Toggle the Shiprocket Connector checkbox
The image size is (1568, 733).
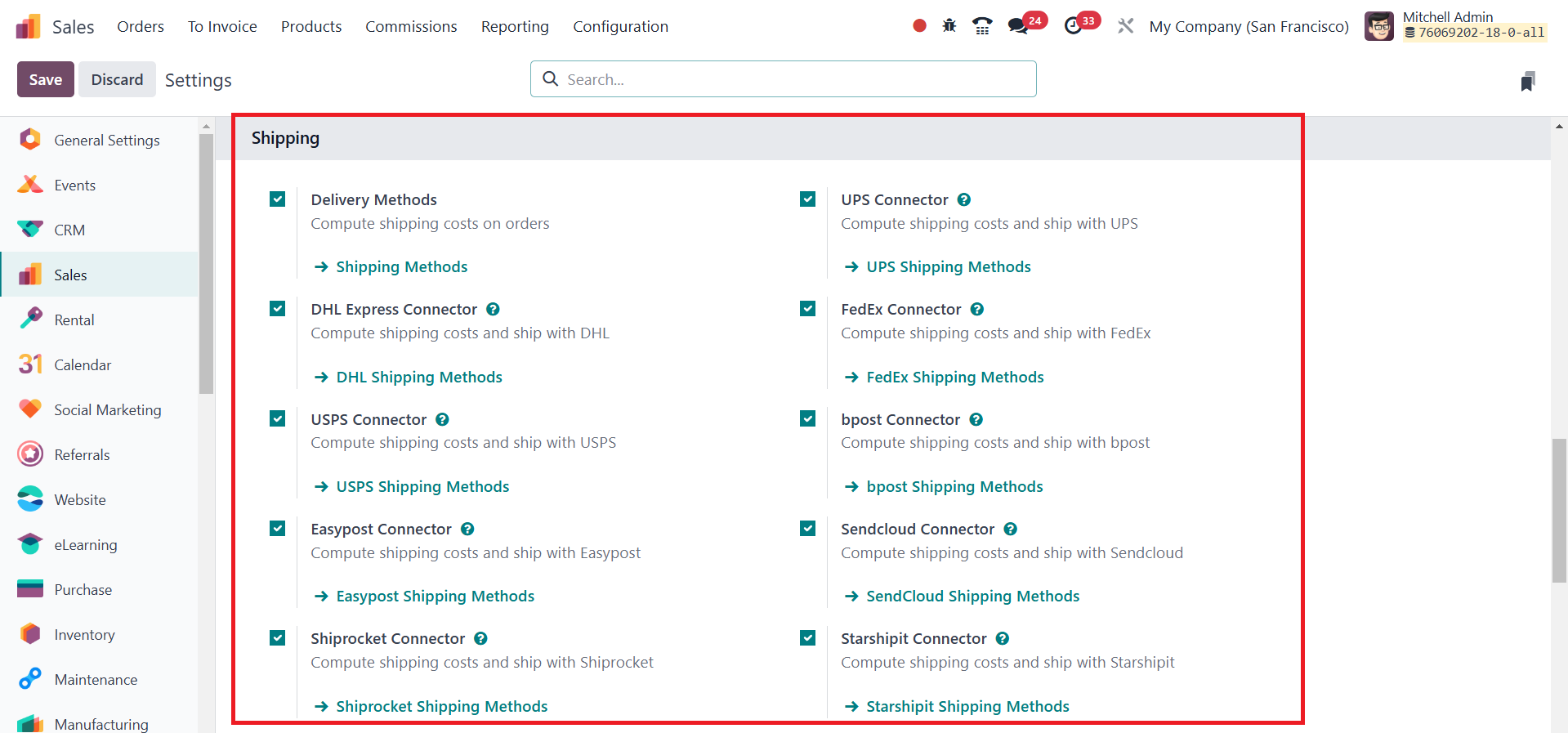point(278,638)
